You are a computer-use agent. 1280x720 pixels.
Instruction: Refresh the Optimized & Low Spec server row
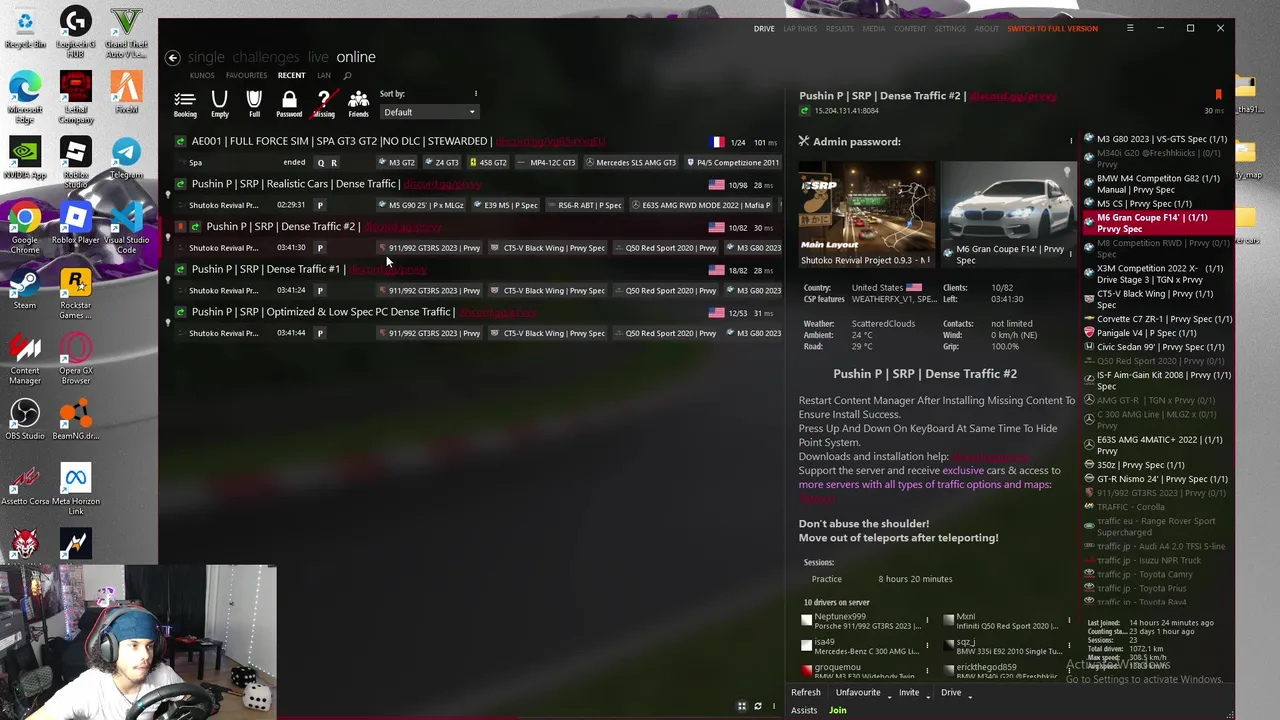[180, 312]
